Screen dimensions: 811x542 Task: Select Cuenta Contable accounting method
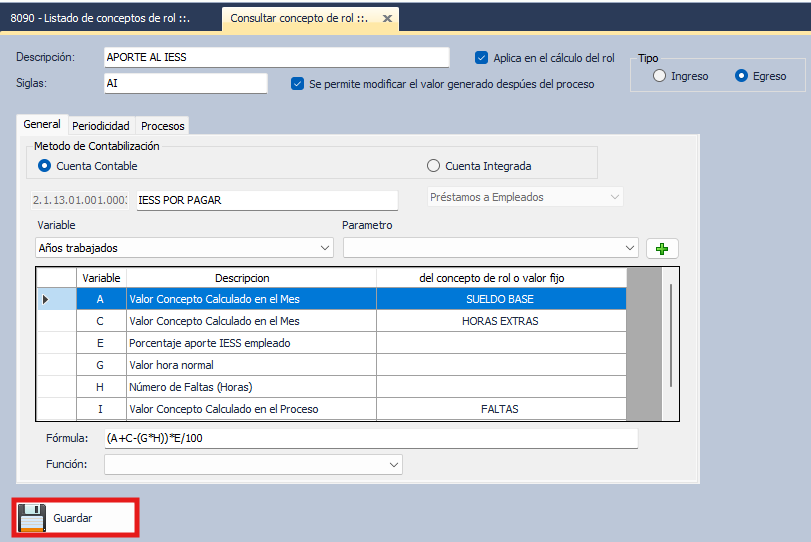44,166
